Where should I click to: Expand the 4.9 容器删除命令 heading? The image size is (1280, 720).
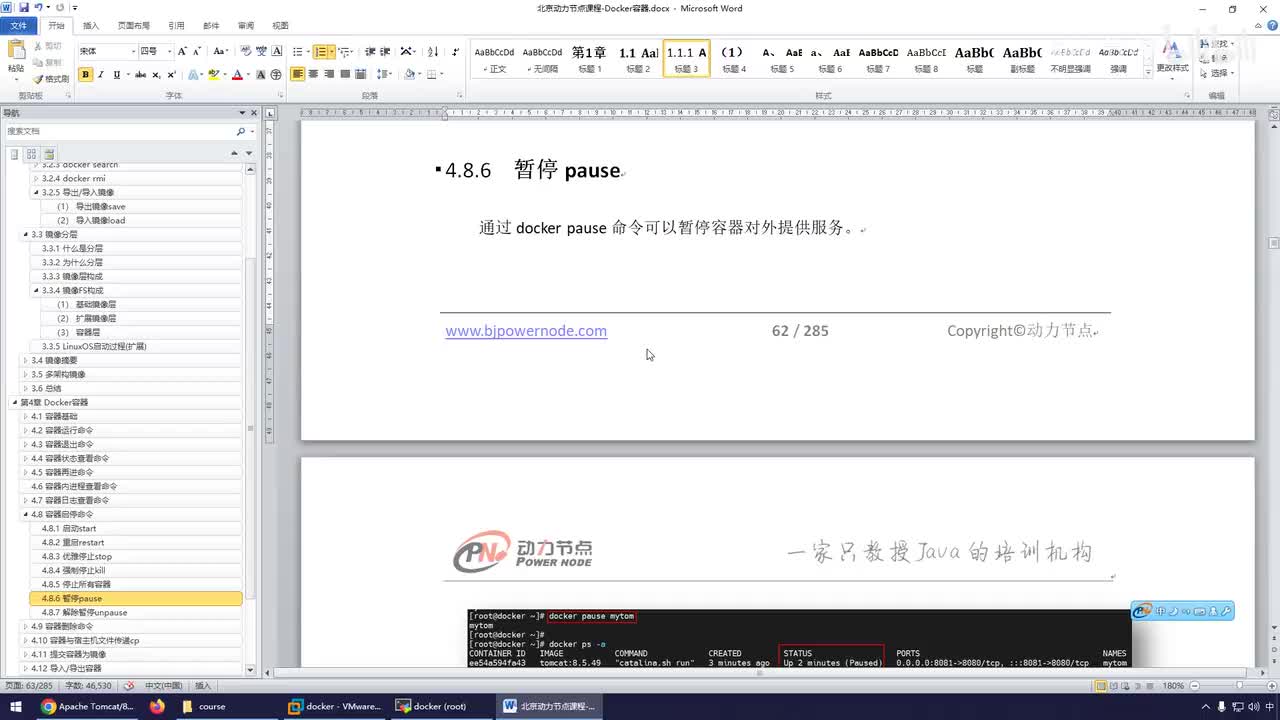pyautogui.click(x=25, y=626)
